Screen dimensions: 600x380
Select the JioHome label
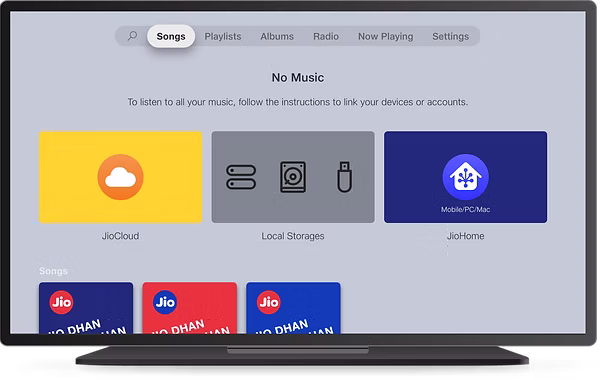pos(465,236)
